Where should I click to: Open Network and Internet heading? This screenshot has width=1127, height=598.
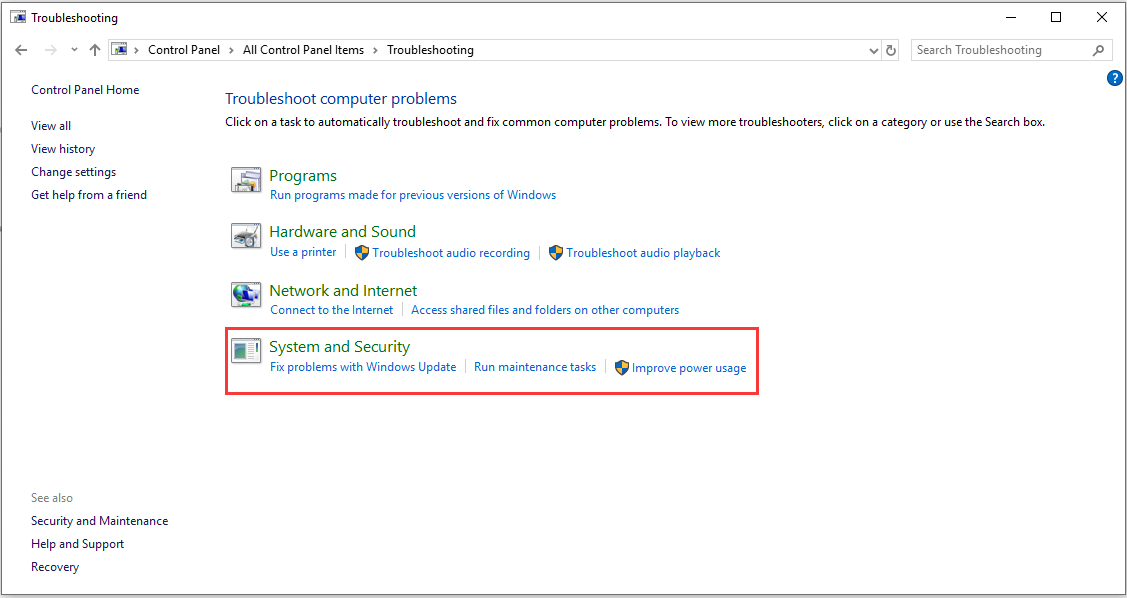pos(344,291)
